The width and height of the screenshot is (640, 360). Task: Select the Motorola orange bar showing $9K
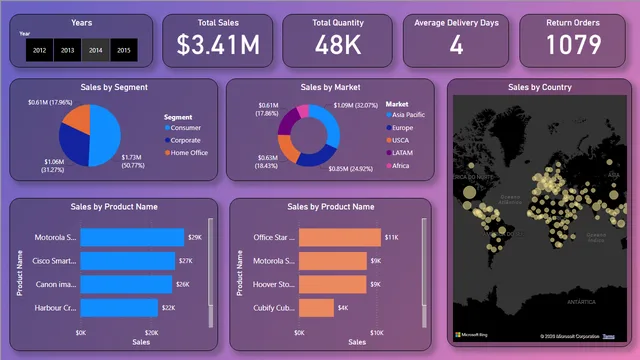tap(333, 261)
